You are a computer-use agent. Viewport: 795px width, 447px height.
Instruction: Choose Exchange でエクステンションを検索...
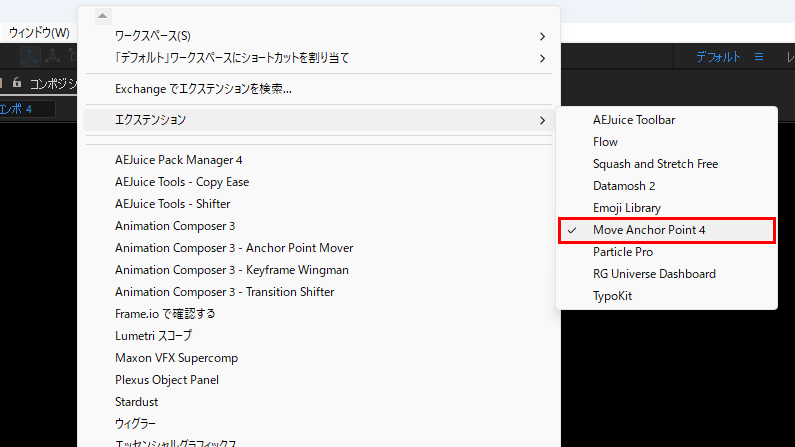pos(319,89)
